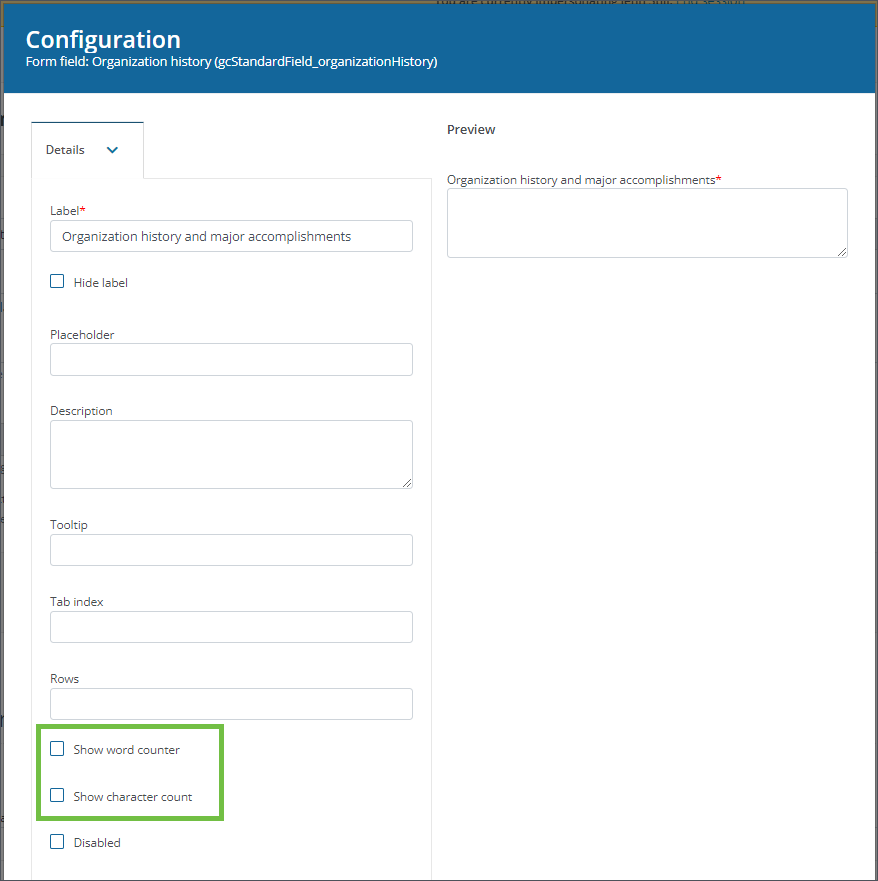Enable the Show word counter checkbox

pyautogui.click(x=58, y=749)
